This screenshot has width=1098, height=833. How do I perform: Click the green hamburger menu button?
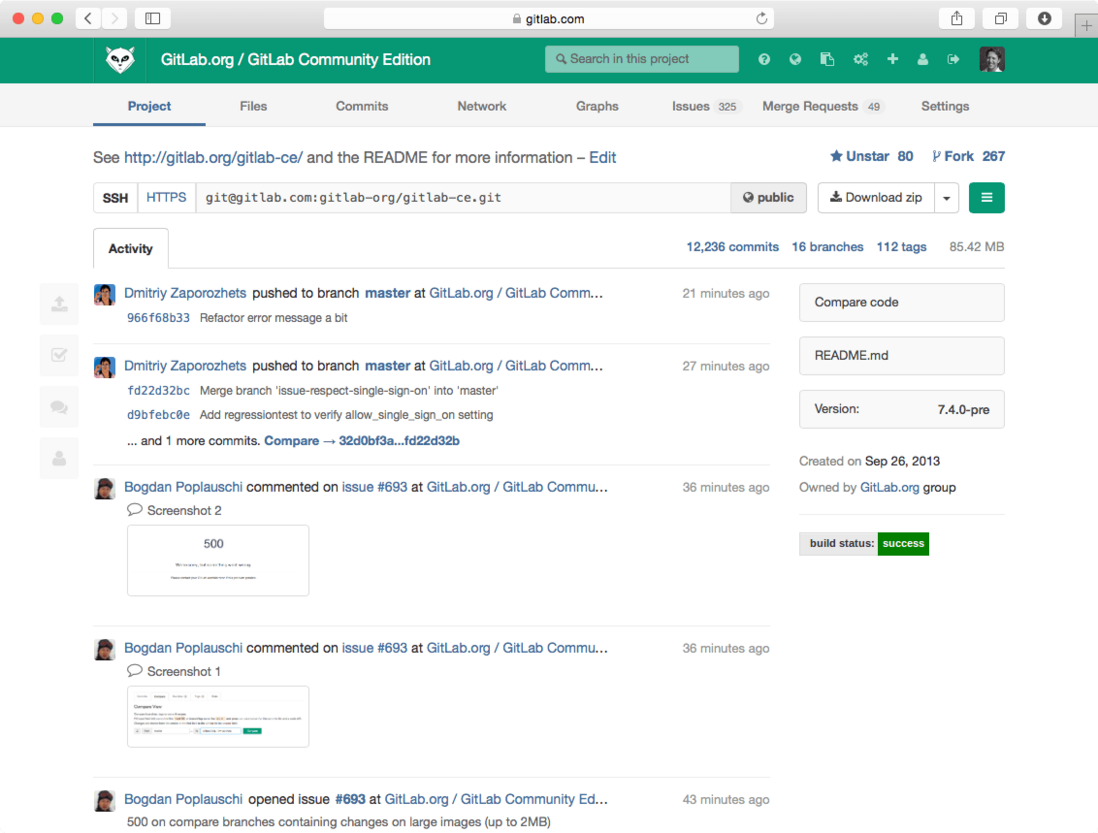987,197
